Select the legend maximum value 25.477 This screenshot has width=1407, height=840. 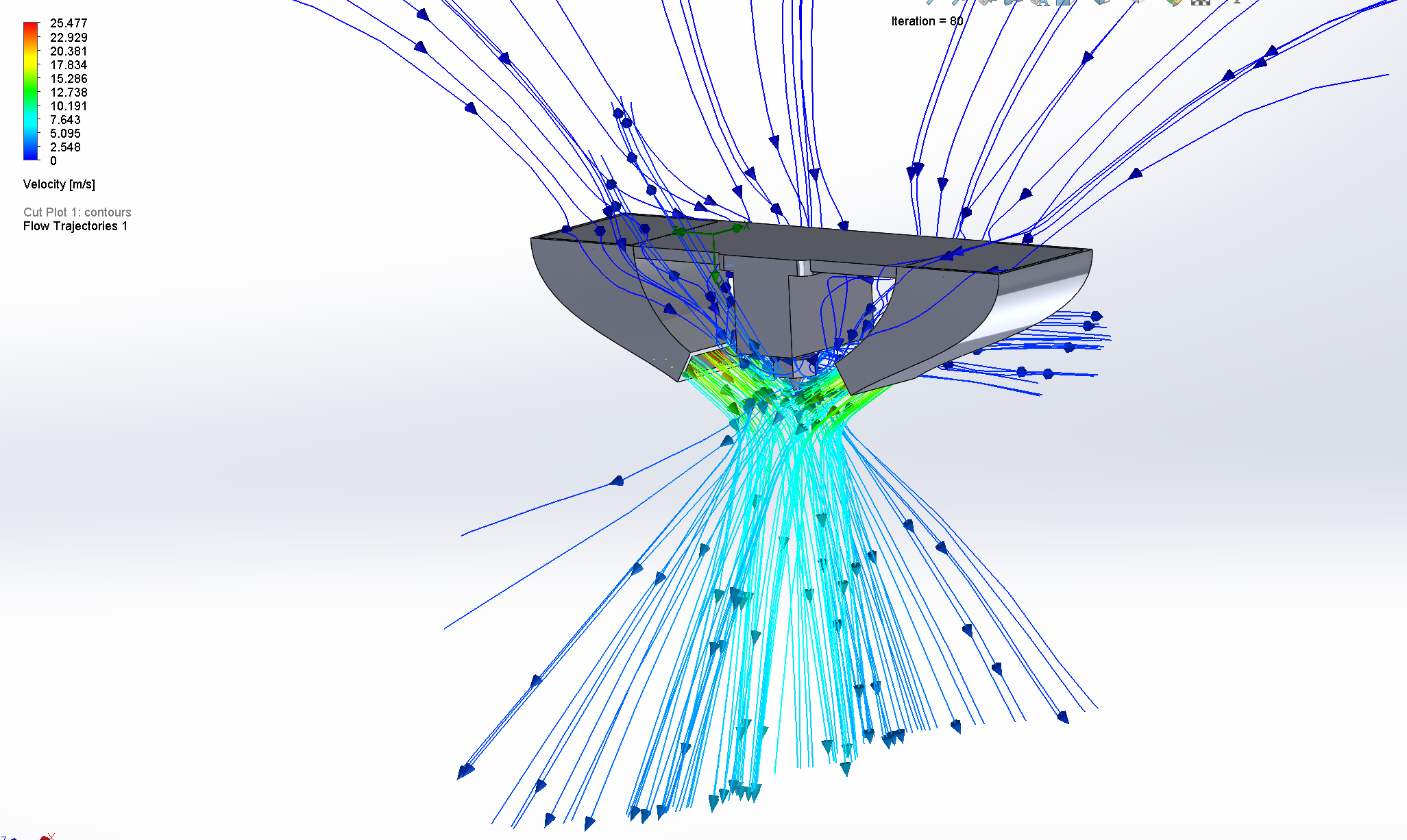(x=69, y=23)
